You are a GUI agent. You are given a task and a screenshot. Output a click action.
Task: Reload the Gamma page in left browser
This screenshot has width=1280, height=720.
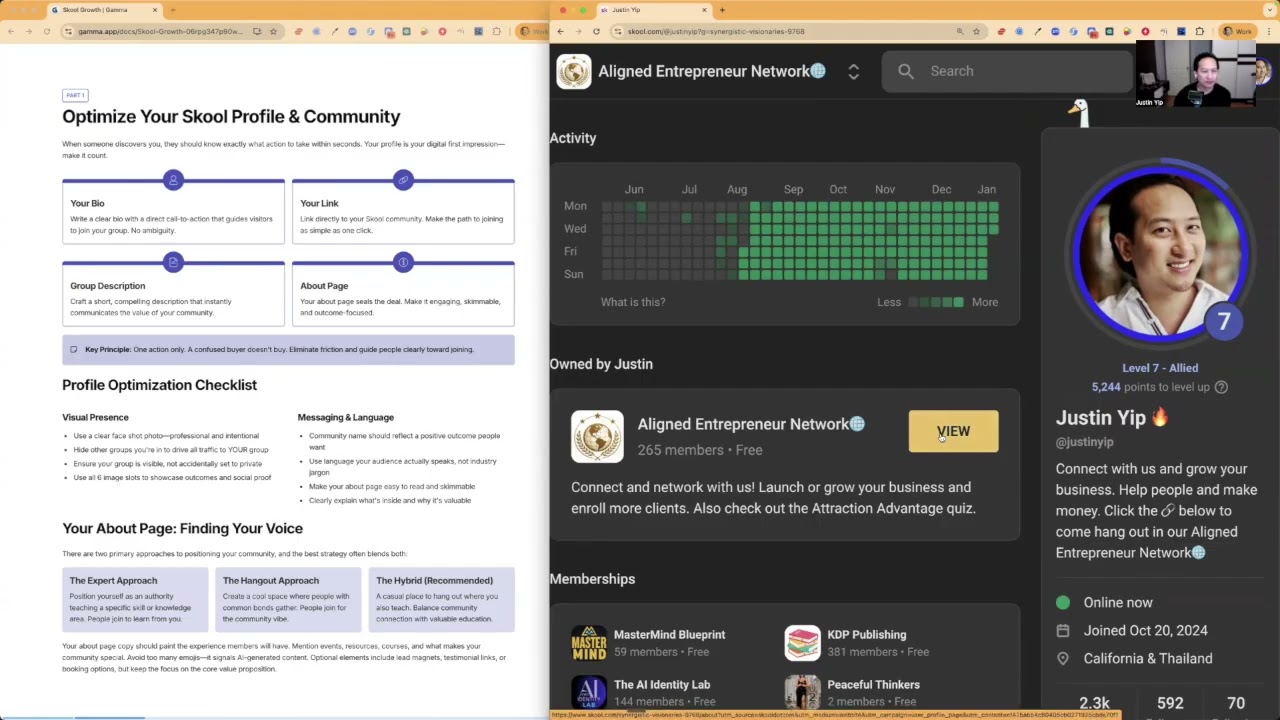pyautogui.click(x=46, y=31)
